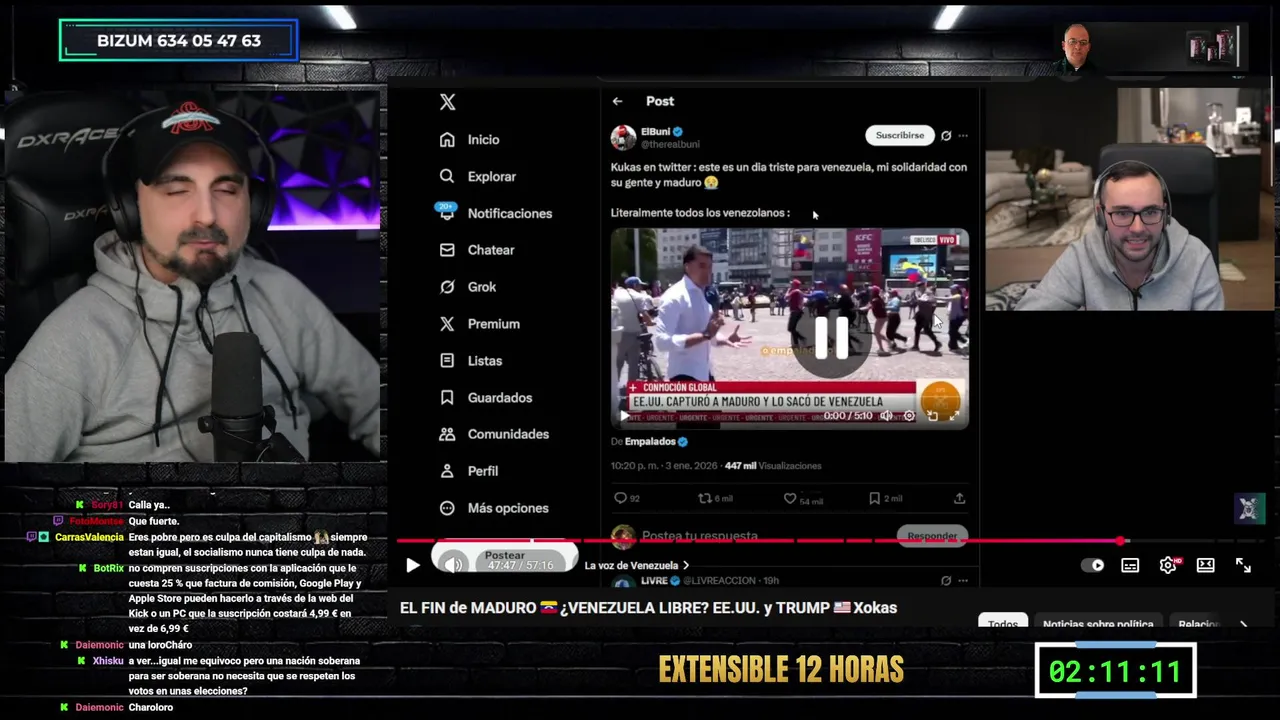Go back with the Post arrow
Viewport: 1280px width, 720px height.
[617, 101]
